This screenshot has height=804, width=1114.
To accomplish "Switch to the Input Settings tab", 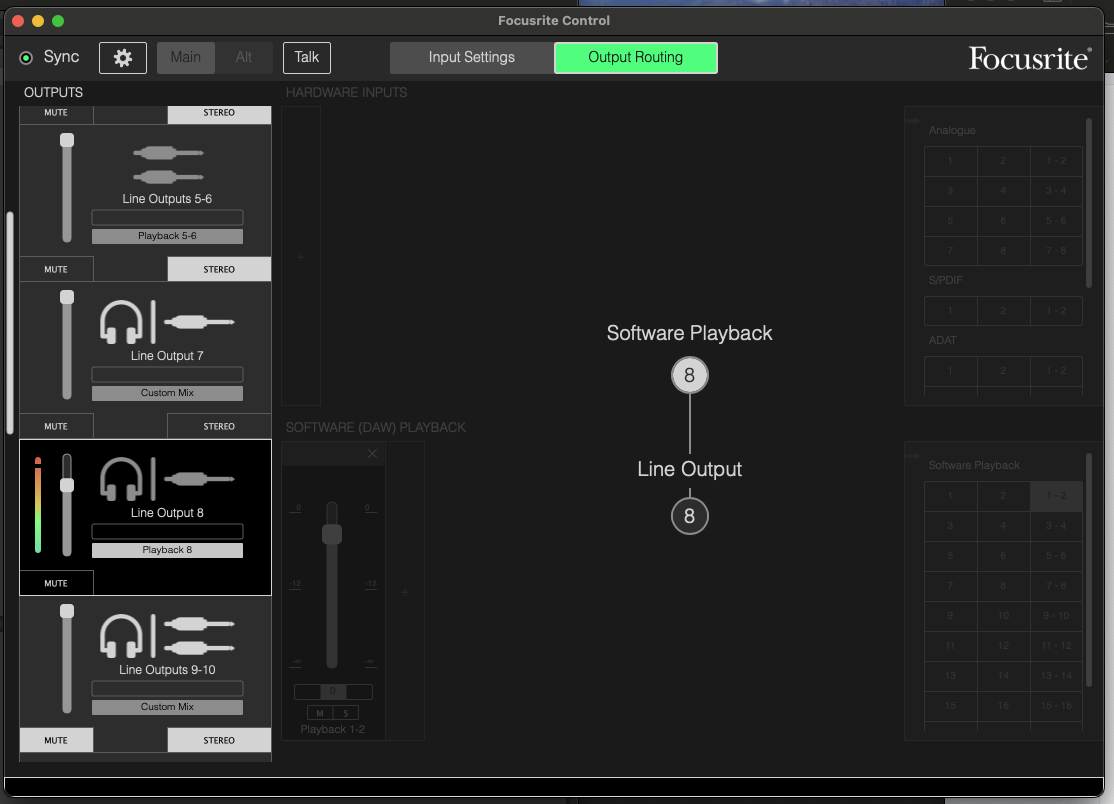I will click(471, 58).
